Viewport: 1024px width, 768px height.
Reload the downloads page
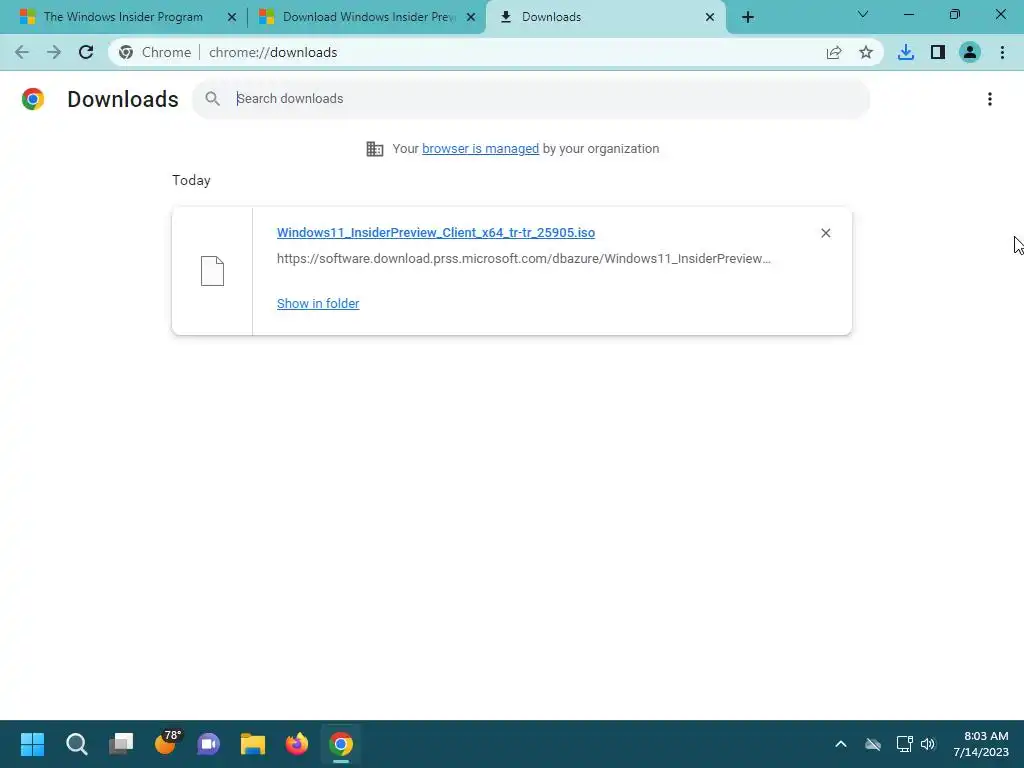pyautogui.click(x=86, y=52)
